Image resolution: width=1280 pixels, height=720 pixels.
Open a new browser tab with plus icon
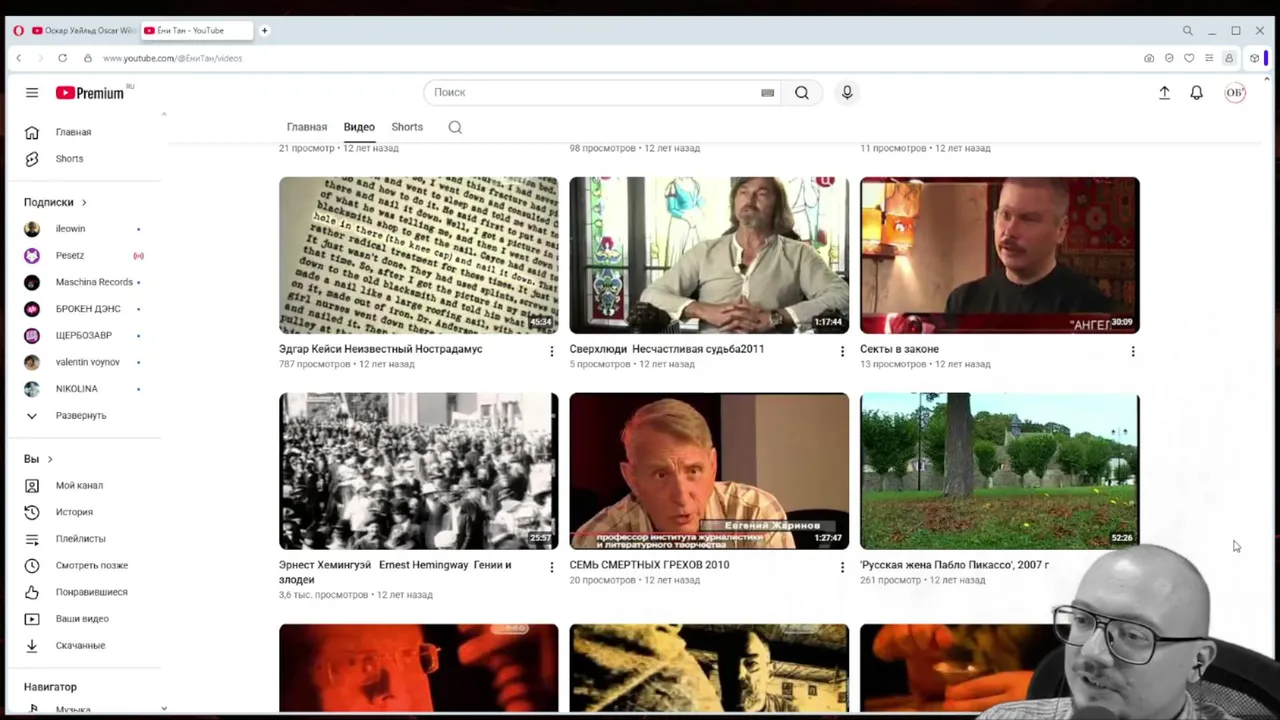click(265, 31)
